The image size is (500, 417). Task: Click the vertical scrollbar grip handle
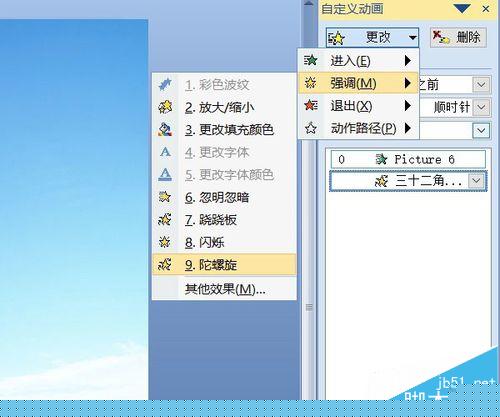309,307
